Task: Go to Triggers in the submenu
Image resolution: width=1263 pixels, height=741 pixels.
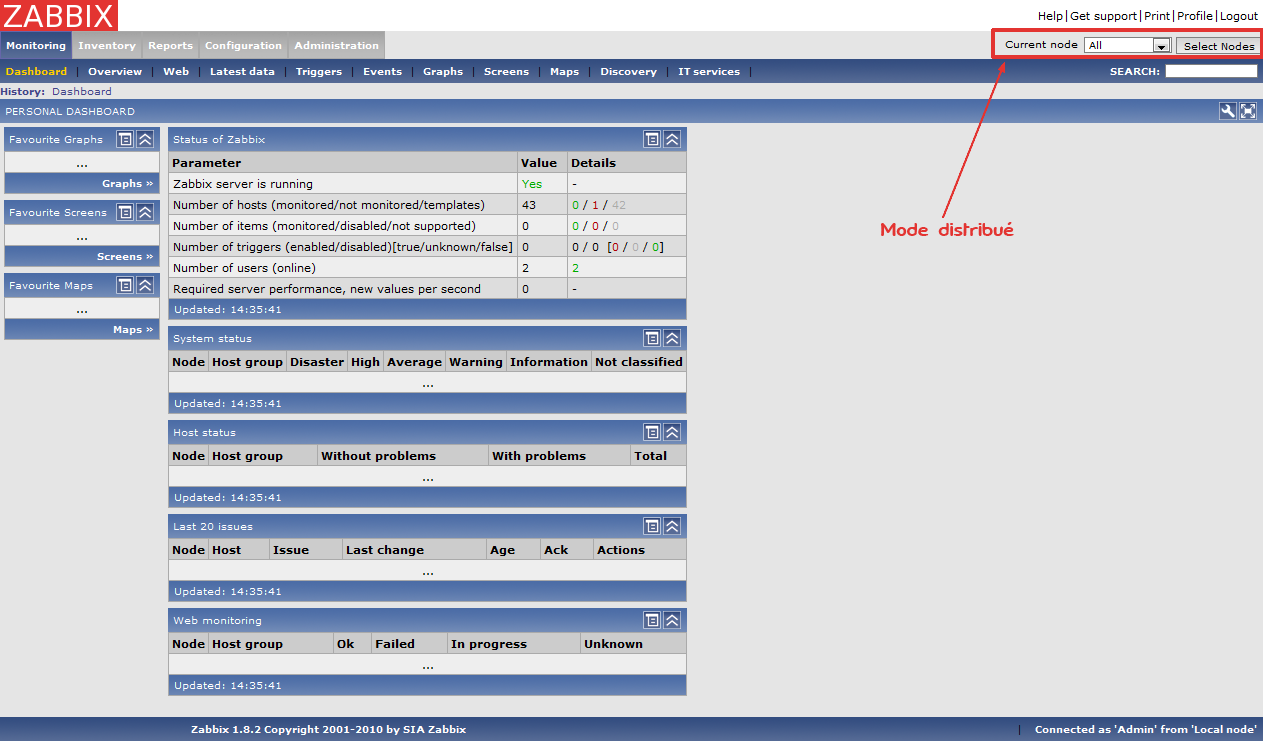Action: point(319,72)
